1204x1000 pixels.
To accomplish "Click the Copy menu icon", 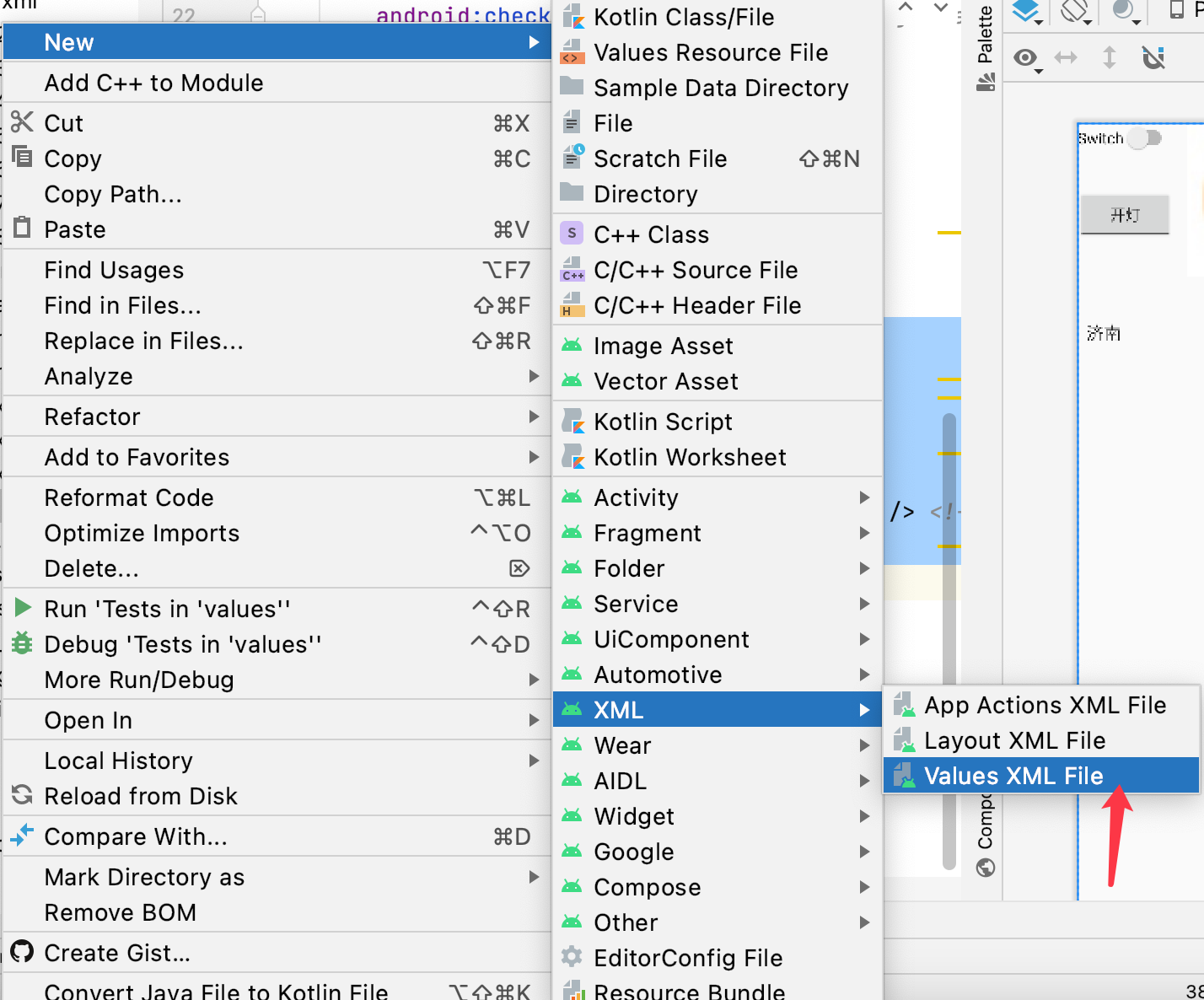I will 22,157.
